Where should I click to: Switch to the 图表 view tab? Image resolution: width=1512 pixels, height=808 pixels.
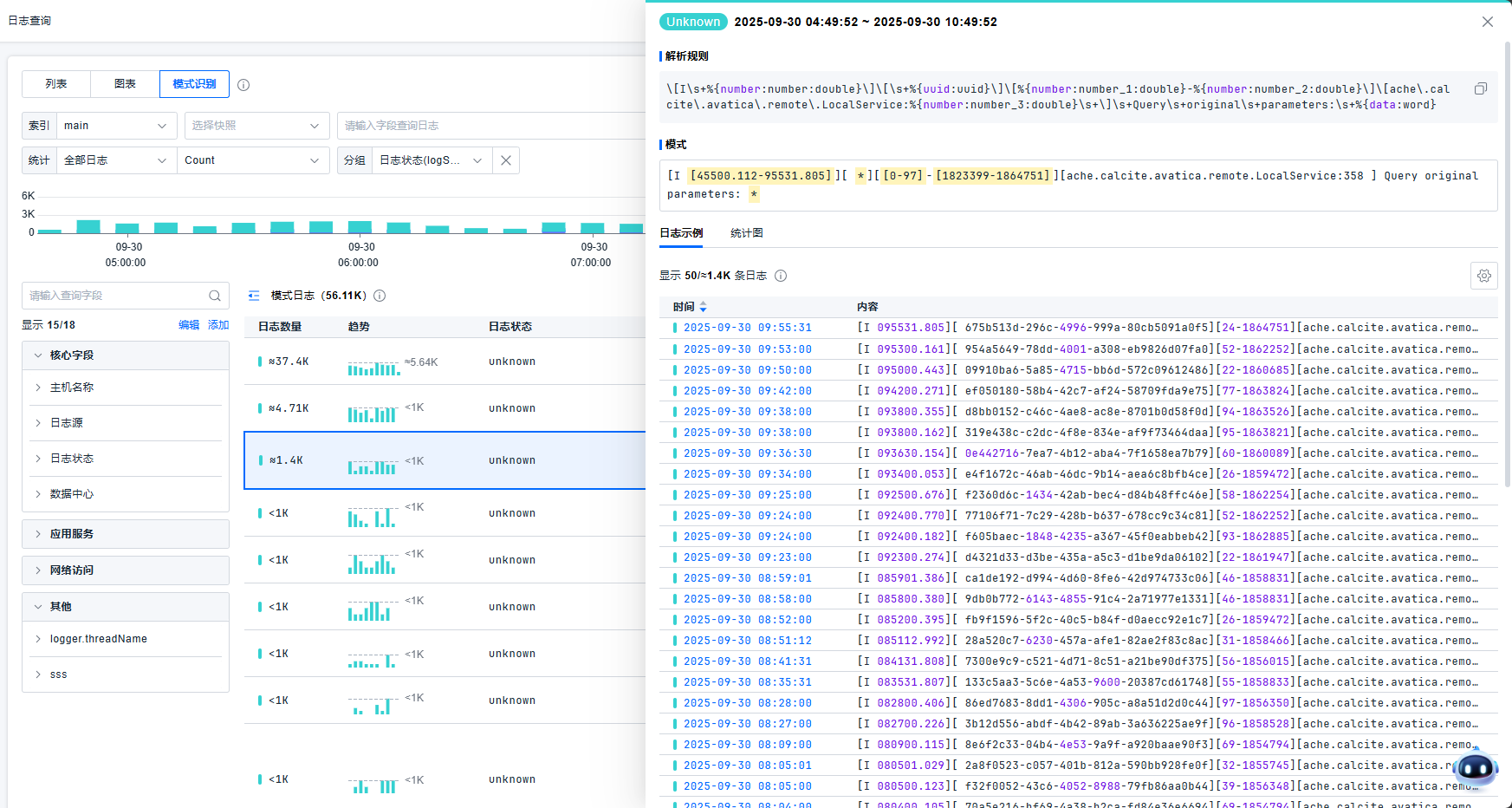125,84
